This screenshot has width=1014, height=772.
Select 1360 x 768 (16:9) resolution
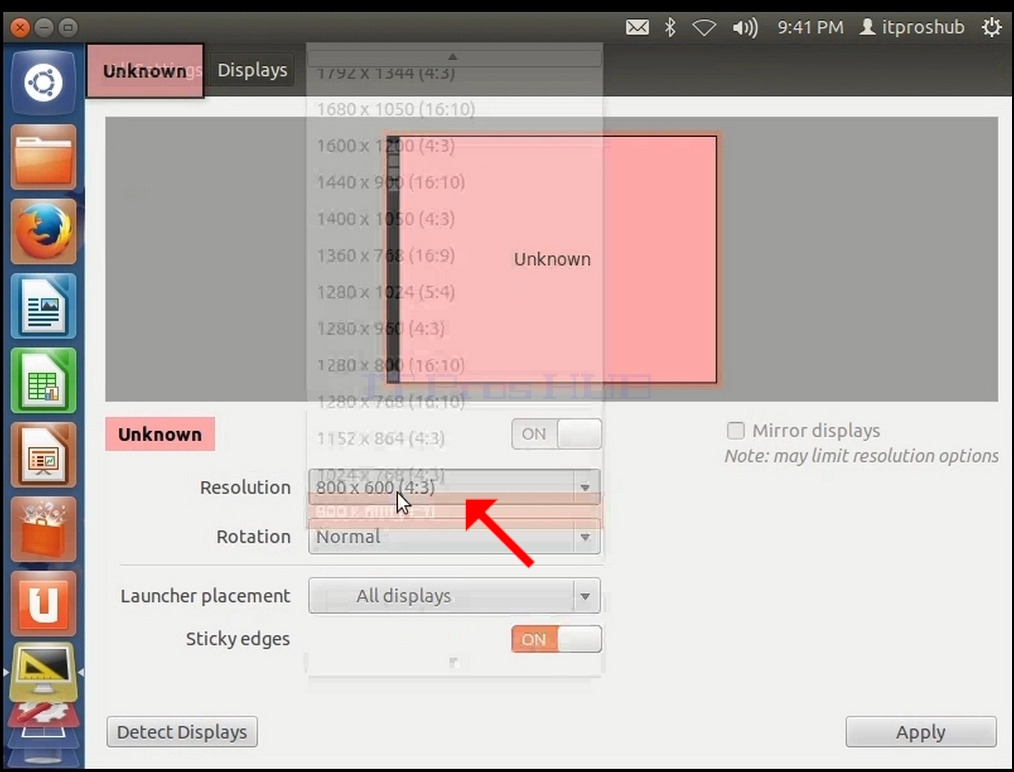[x=455, y=255]
